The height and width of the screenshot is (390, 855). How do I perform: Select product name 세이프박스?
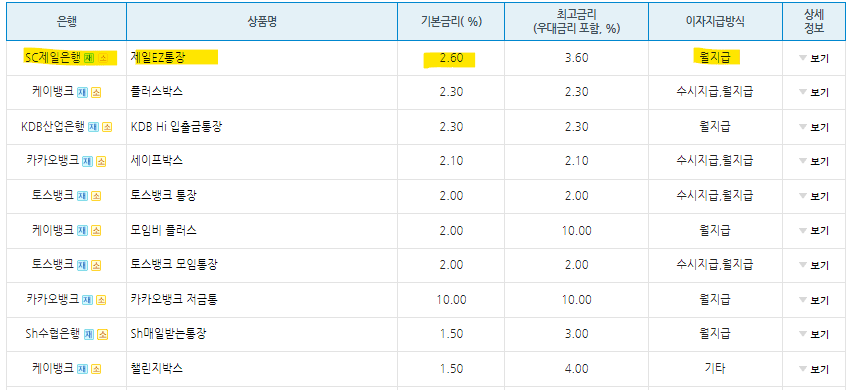click(x=157, y=161)
